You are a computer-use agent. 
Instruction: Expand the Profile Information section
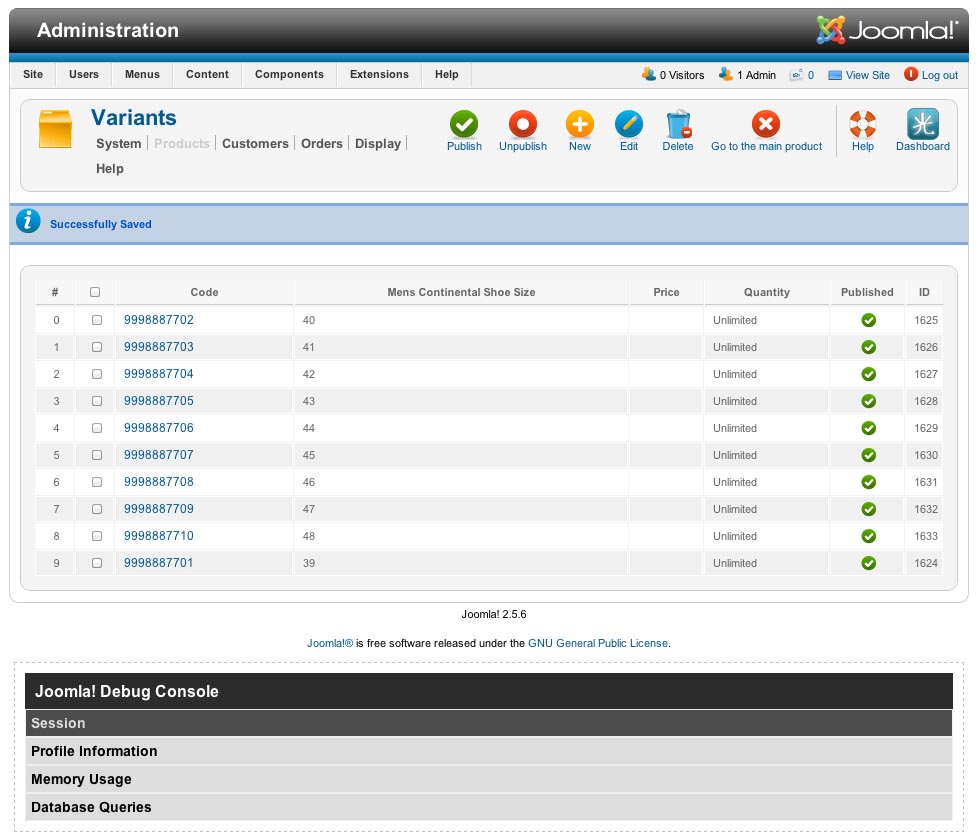pyautogui.click(x=94, y=751)
